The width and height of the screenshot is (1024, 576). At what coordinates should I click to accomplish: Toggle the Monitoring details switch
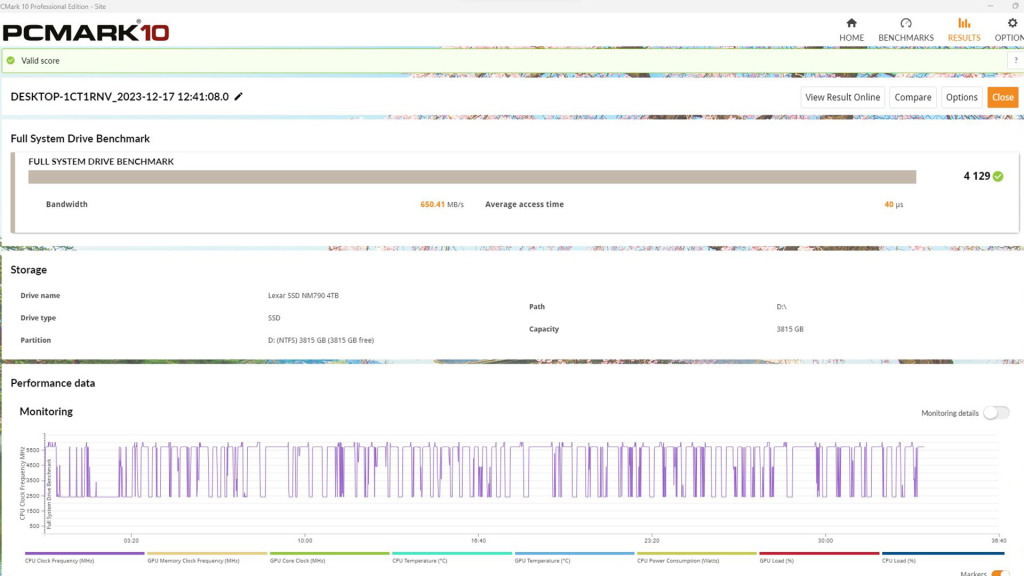tap(997, 413)
